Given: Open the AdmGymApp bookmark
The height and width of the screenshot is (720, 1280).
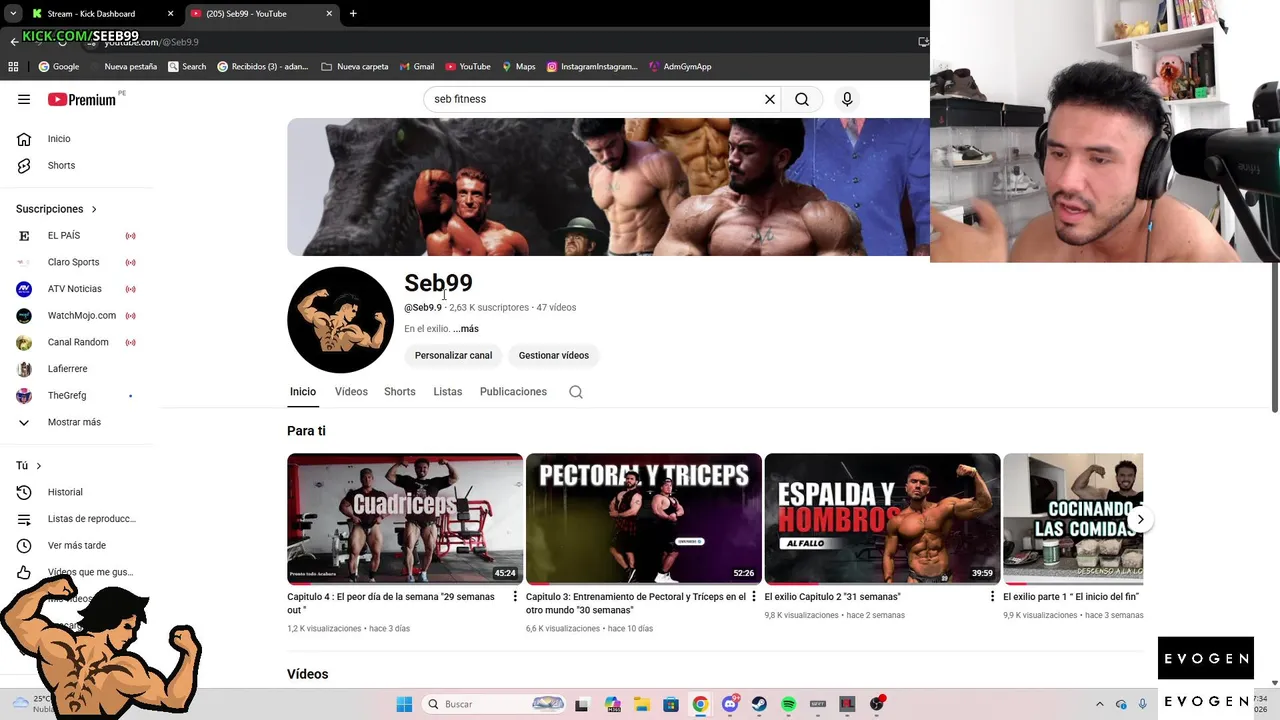Looking at the screenshot, I should (680, 67).
